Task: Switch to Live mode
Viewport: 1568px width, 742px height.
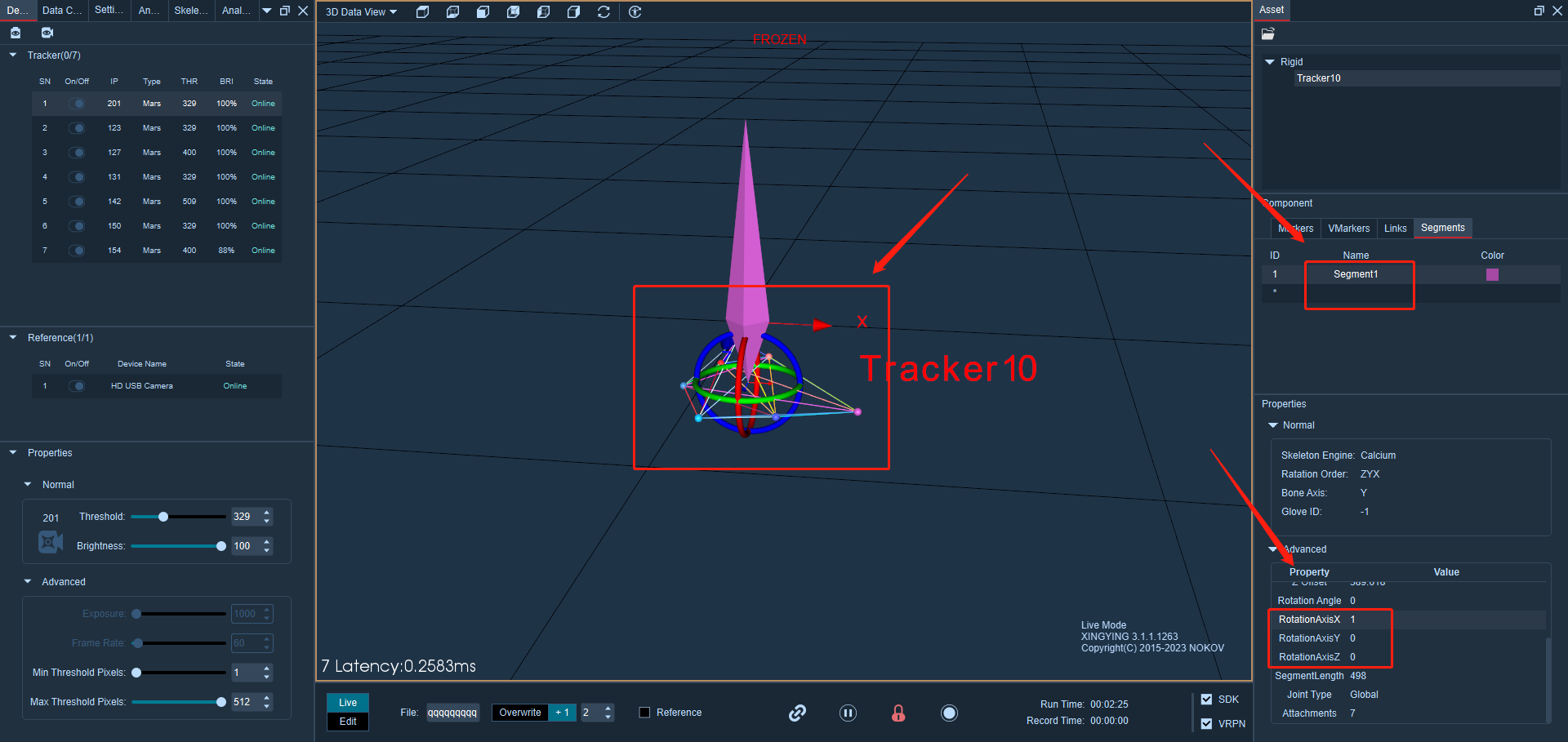Action: point(348,703)
